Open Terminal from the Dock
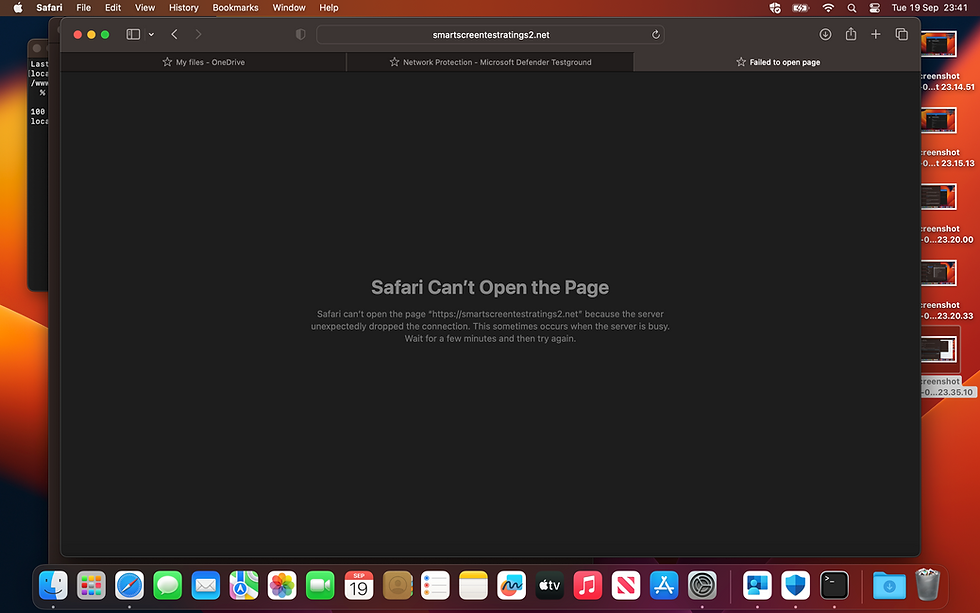This screenshot has height=613, width=980. click(833, 585)
